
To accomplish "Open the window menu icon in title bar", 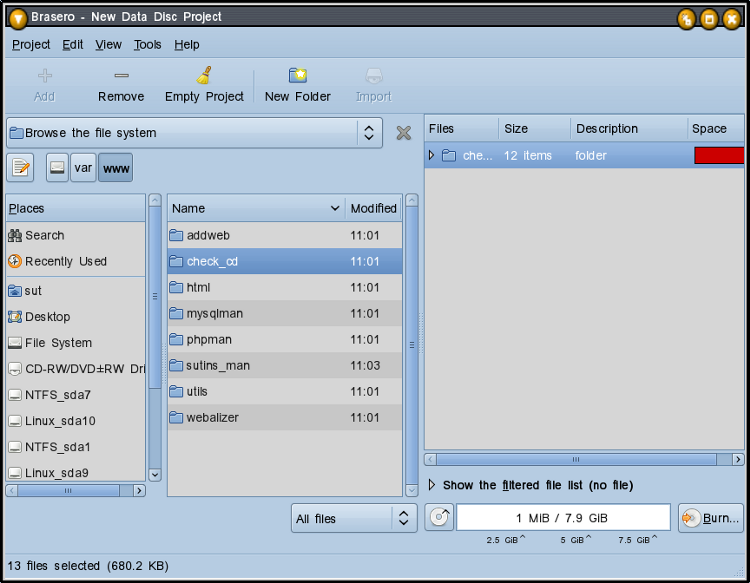I will point(18,18).
